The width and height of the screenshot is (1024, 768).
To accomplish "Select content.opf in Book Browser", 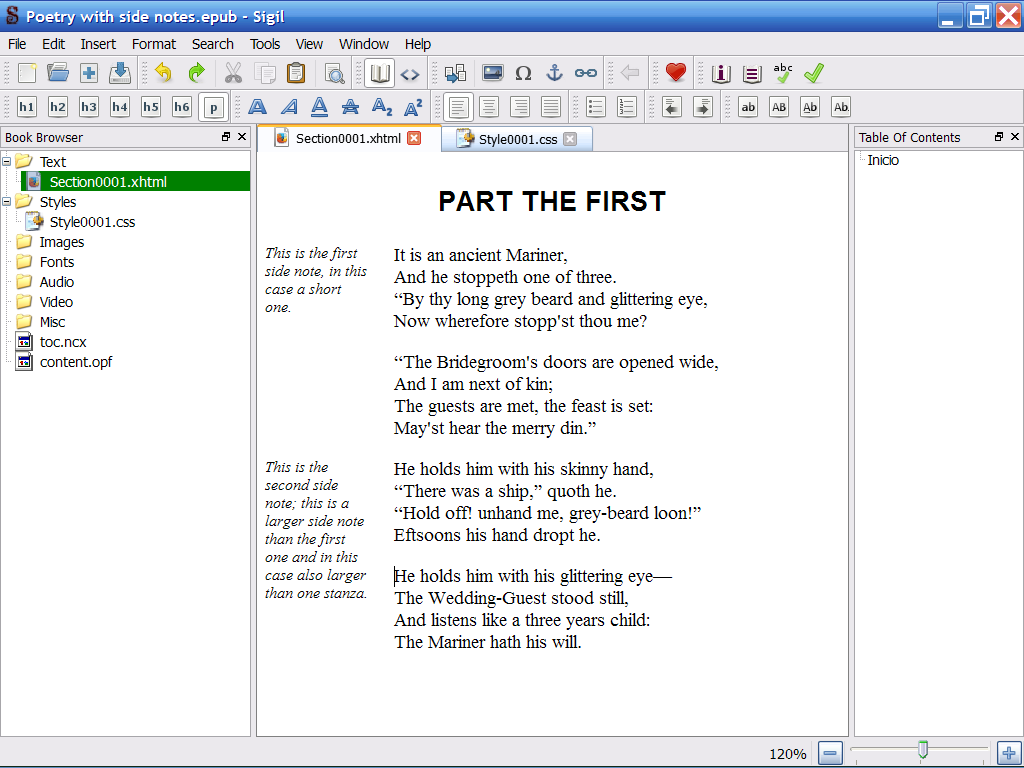I will [x=76, y=362].
